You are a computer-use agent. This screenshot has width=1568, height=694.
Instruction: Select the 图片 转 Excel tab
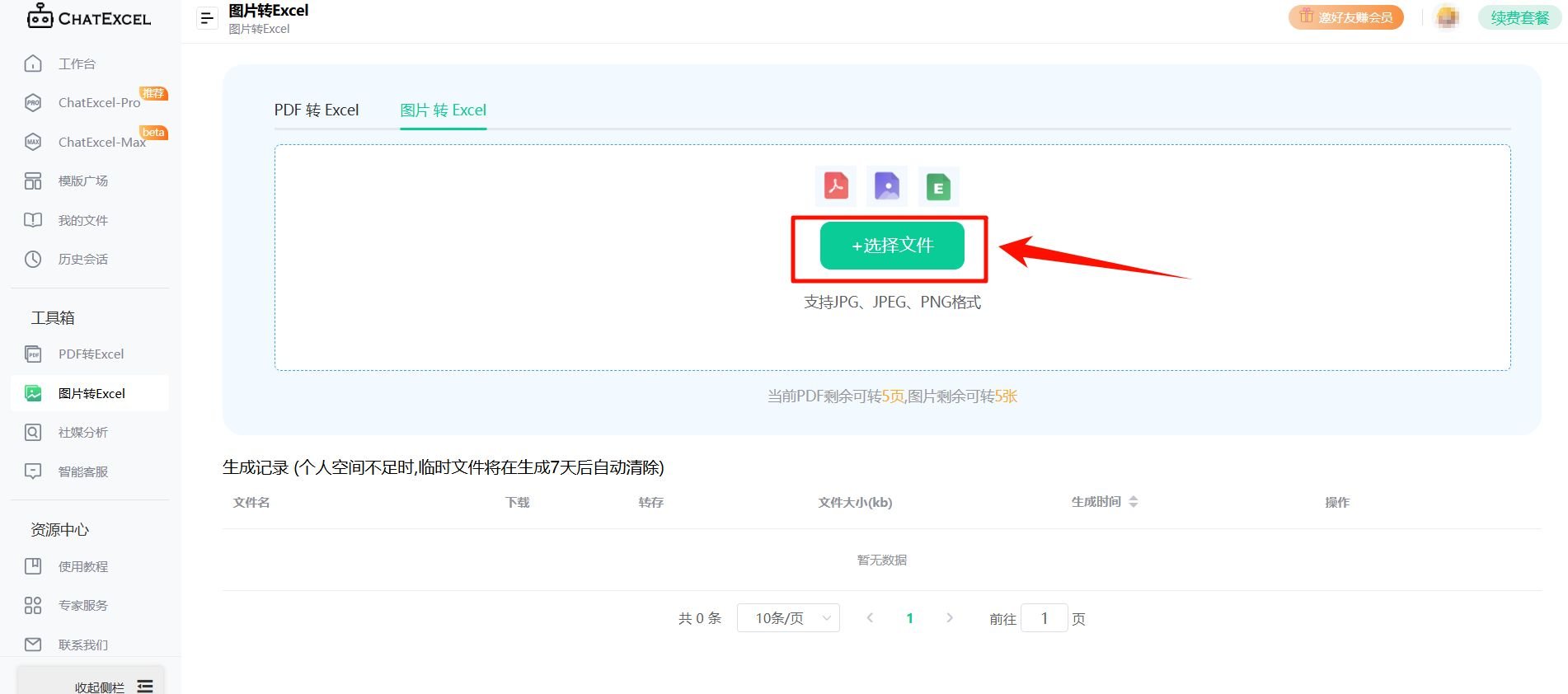(443, 110)
